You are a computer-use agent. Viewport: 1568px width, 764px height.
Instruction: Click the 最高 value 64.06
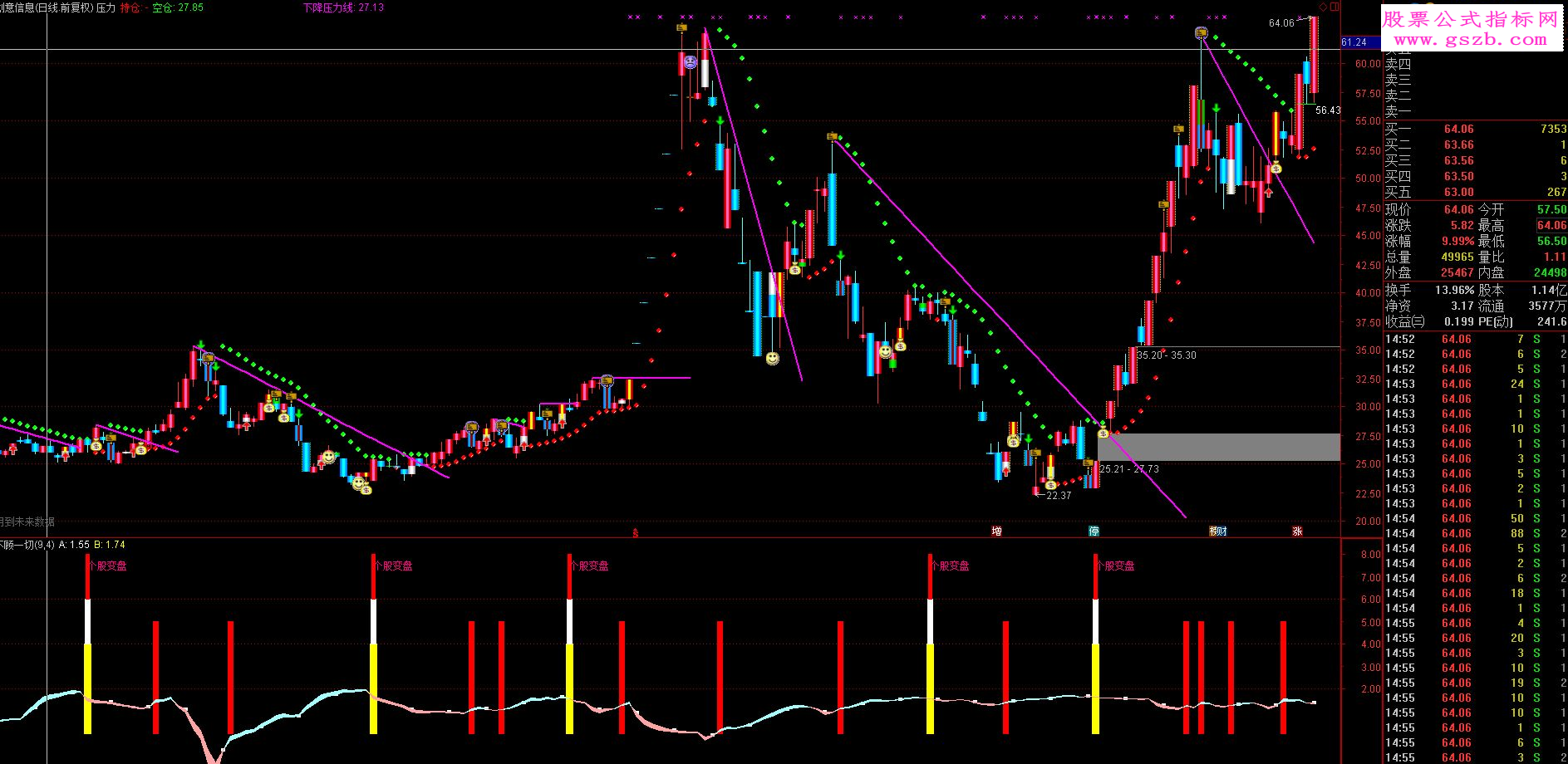click(x=1551, y=225)
